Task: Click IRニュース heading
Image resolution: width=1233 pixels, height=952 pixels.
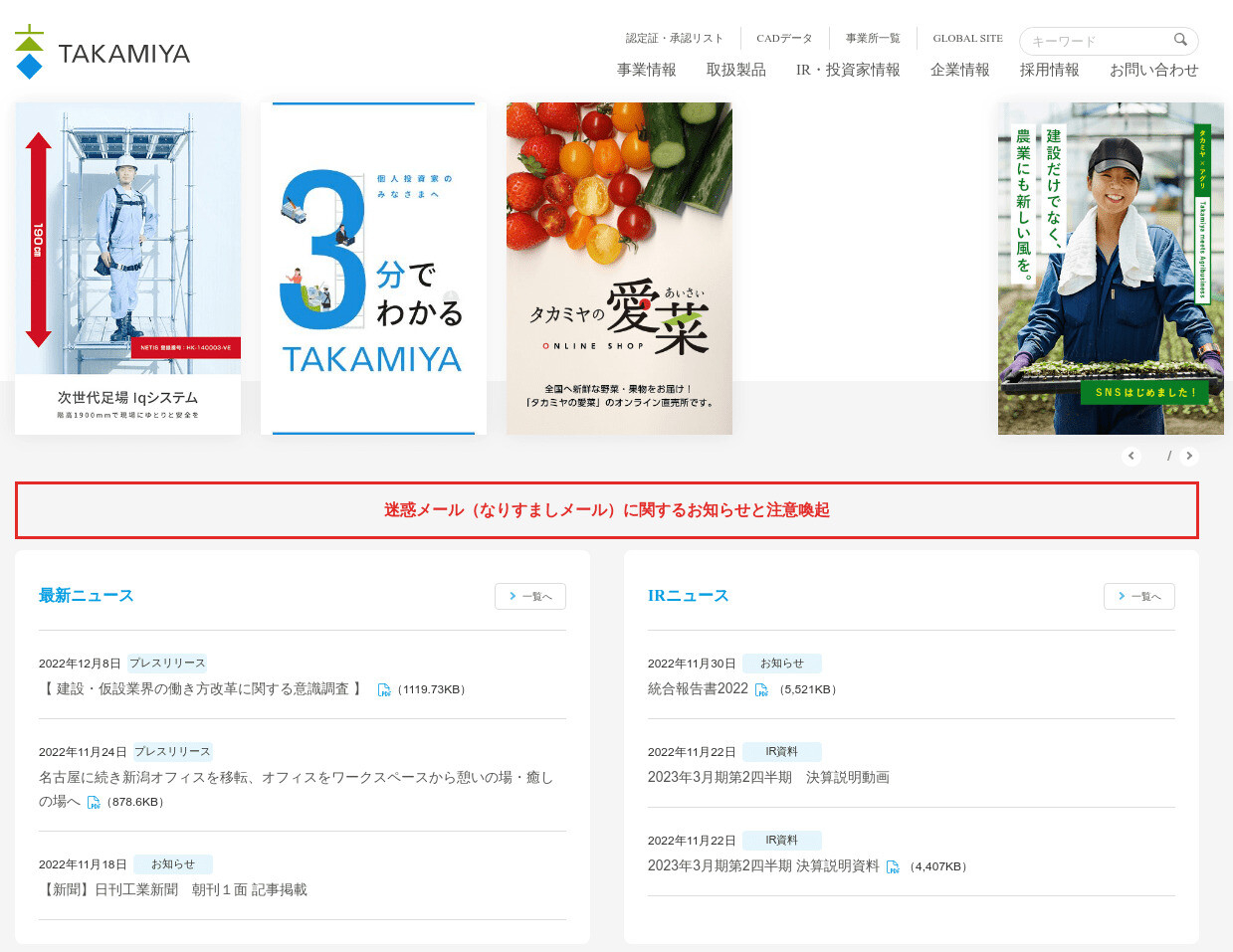Action: pos(688,595)
